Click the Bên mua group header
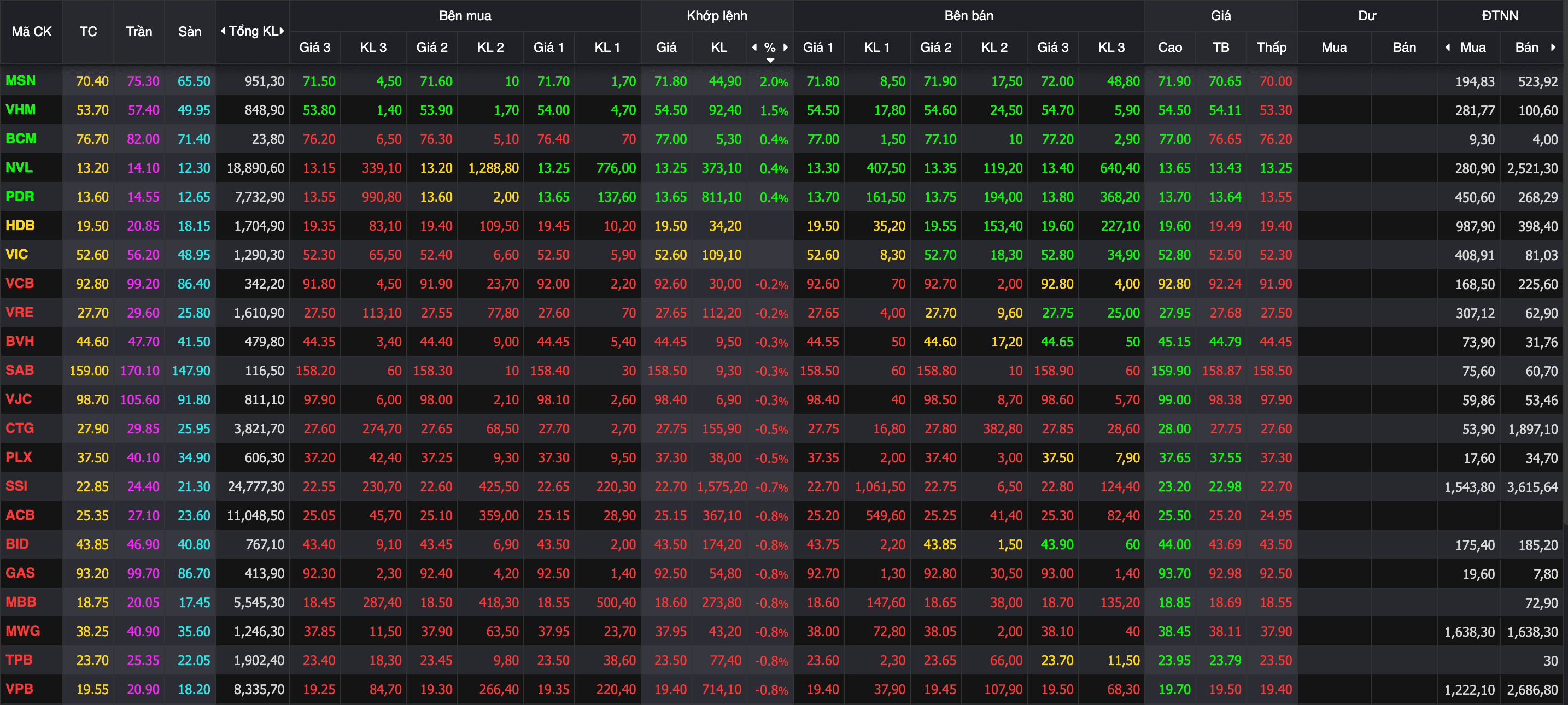This screenshot has height=705, width=1568. (465, 16)
